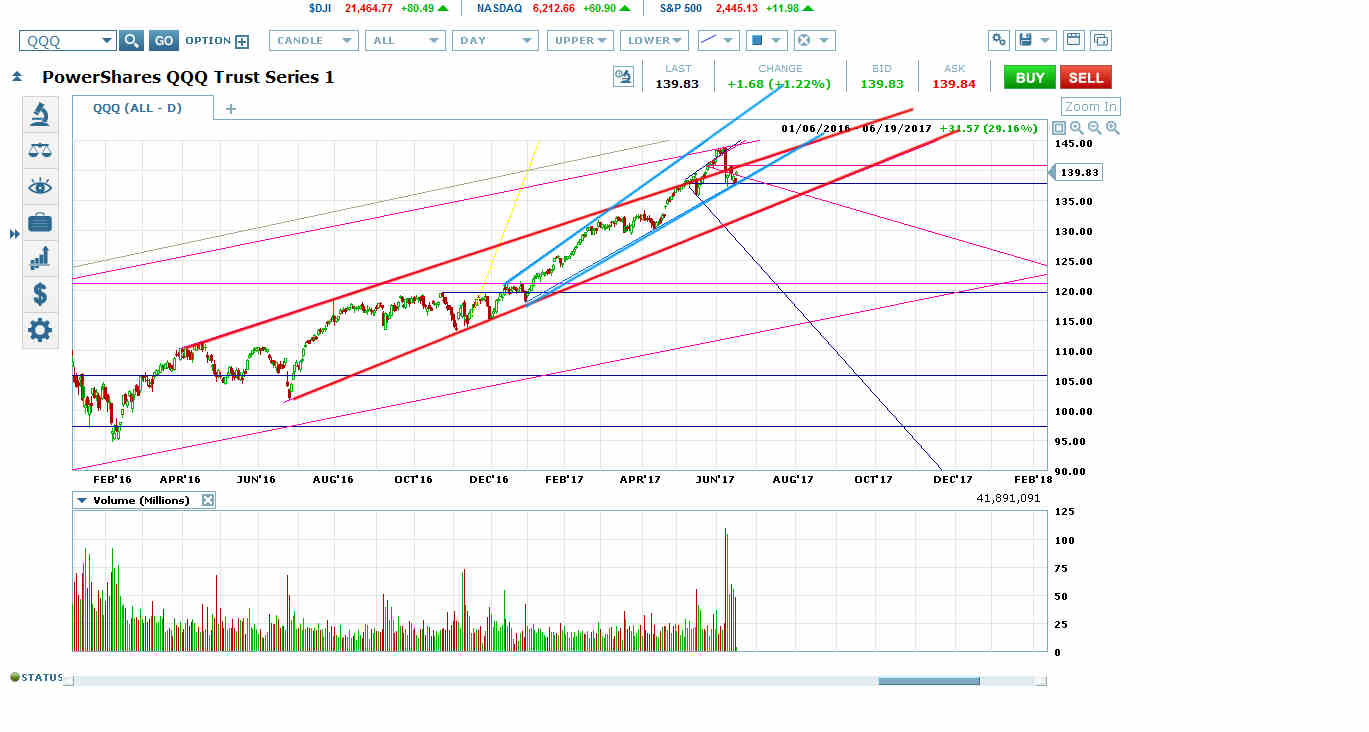Open the gear settings icon in sidebar

pyautogui.click(x=40, y=330)
